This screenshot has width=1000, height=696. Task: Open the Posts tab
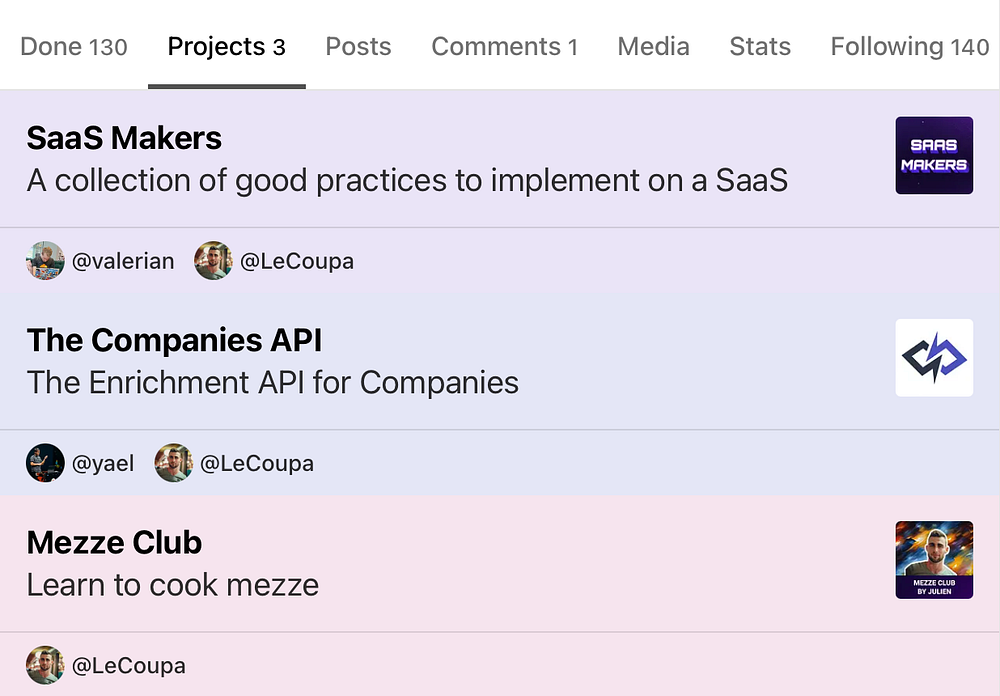pyautogui.click(x=358, y=47)
